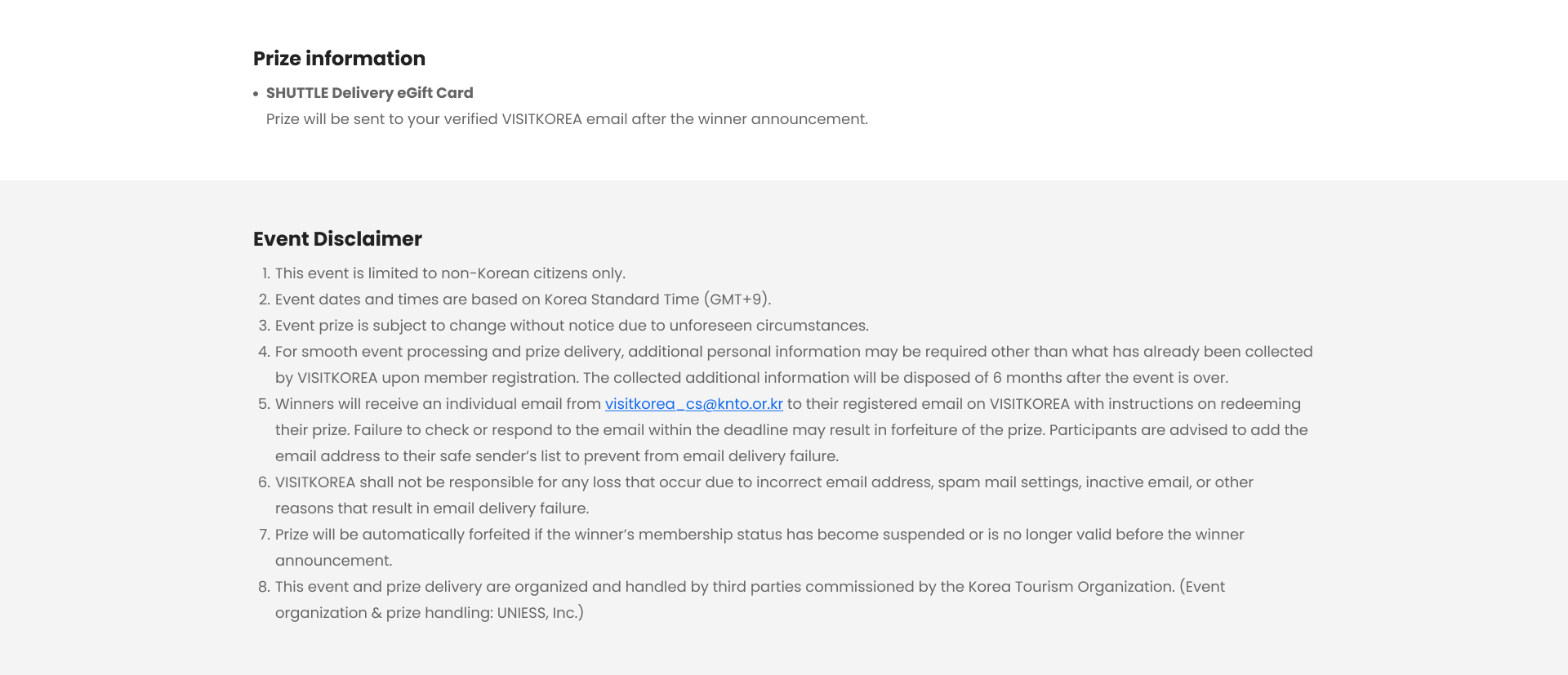Screen dimensions: 1568x675
Task: Click the Prize information heading
Action: tap(339, 59)
